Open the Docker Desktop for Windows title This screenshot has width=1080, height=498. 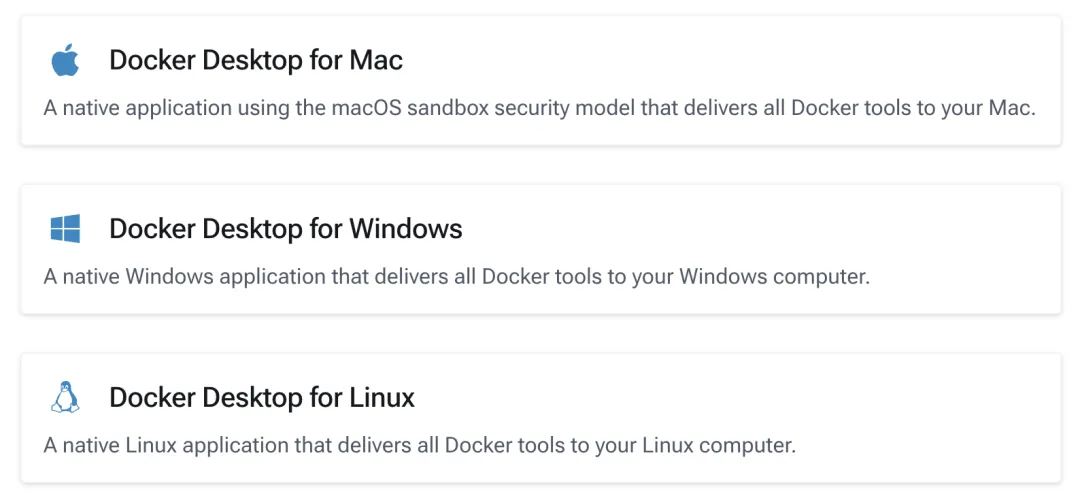[286, 229]
